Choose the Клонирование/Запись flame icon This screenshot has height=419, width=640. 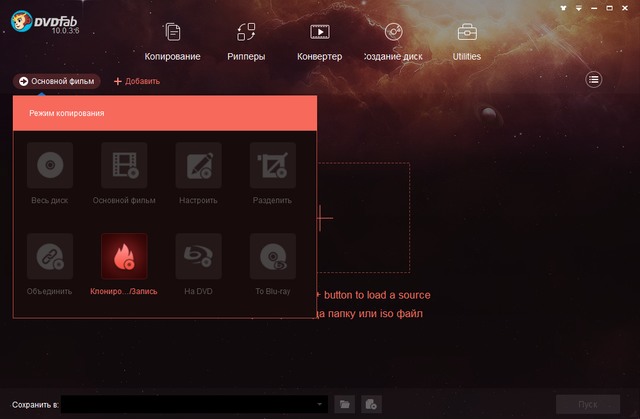click(x=124, y=256)
